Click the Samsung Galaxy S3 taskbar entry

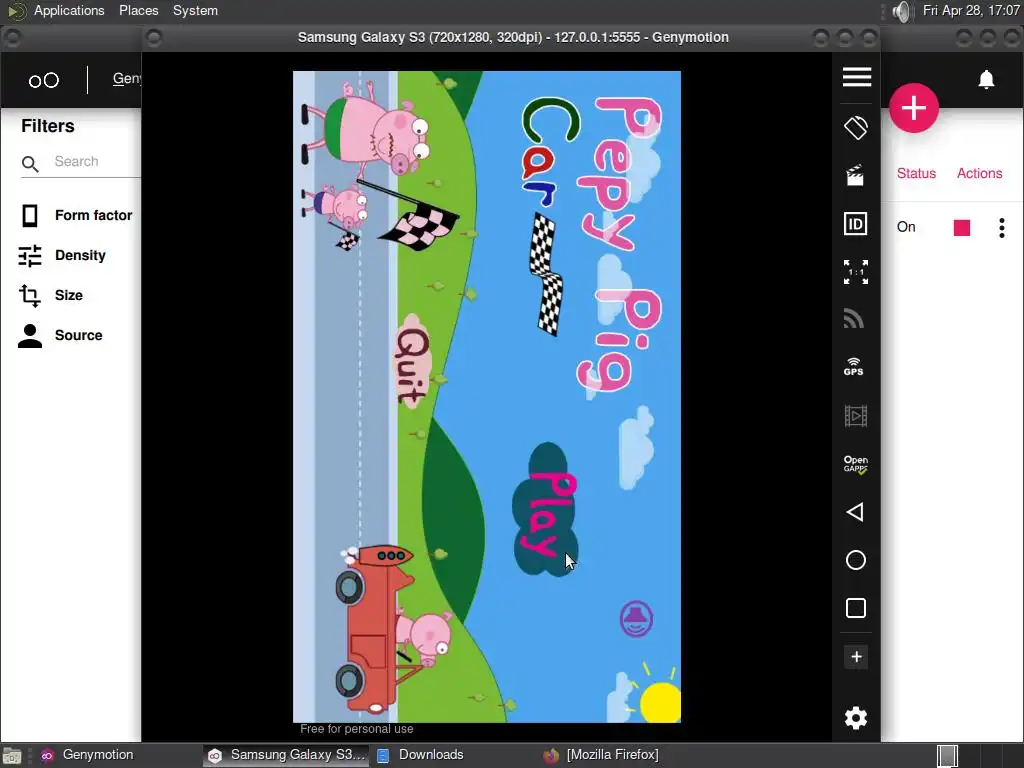pyautogui.click(x=286, y=755)
